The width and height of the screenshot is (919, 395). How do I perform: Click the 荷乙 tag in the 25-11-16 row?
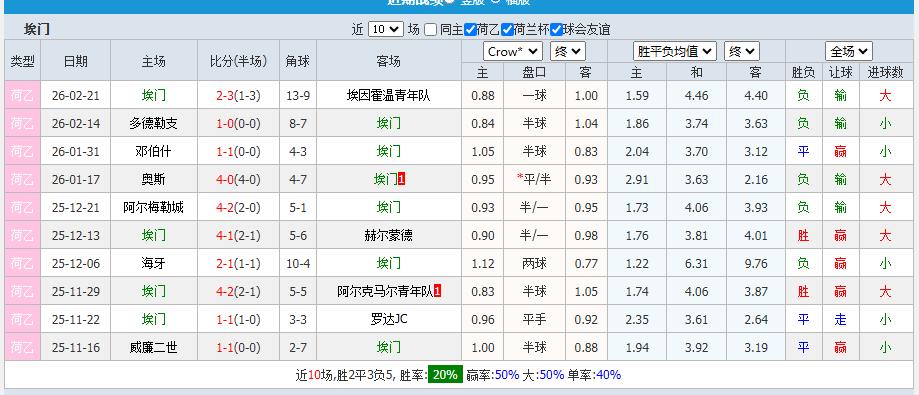click(22, 348)
